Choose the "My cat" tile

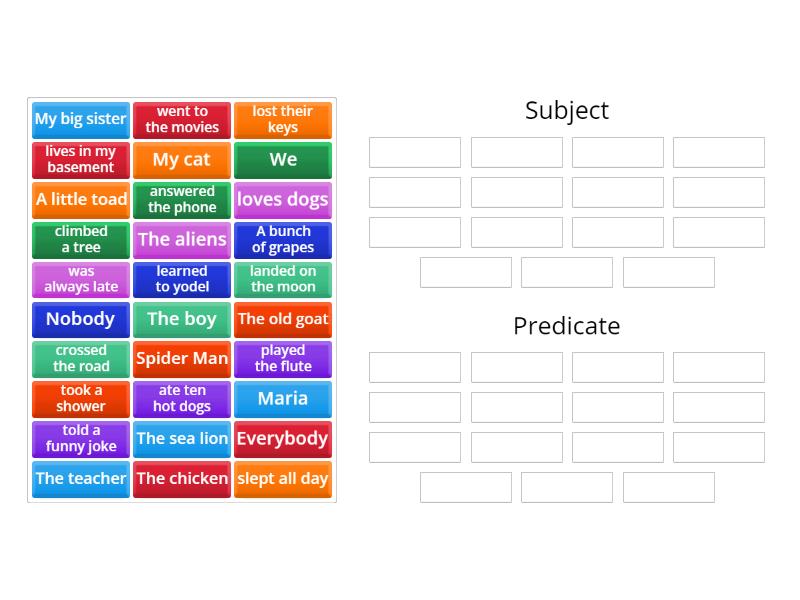[182, 160]
